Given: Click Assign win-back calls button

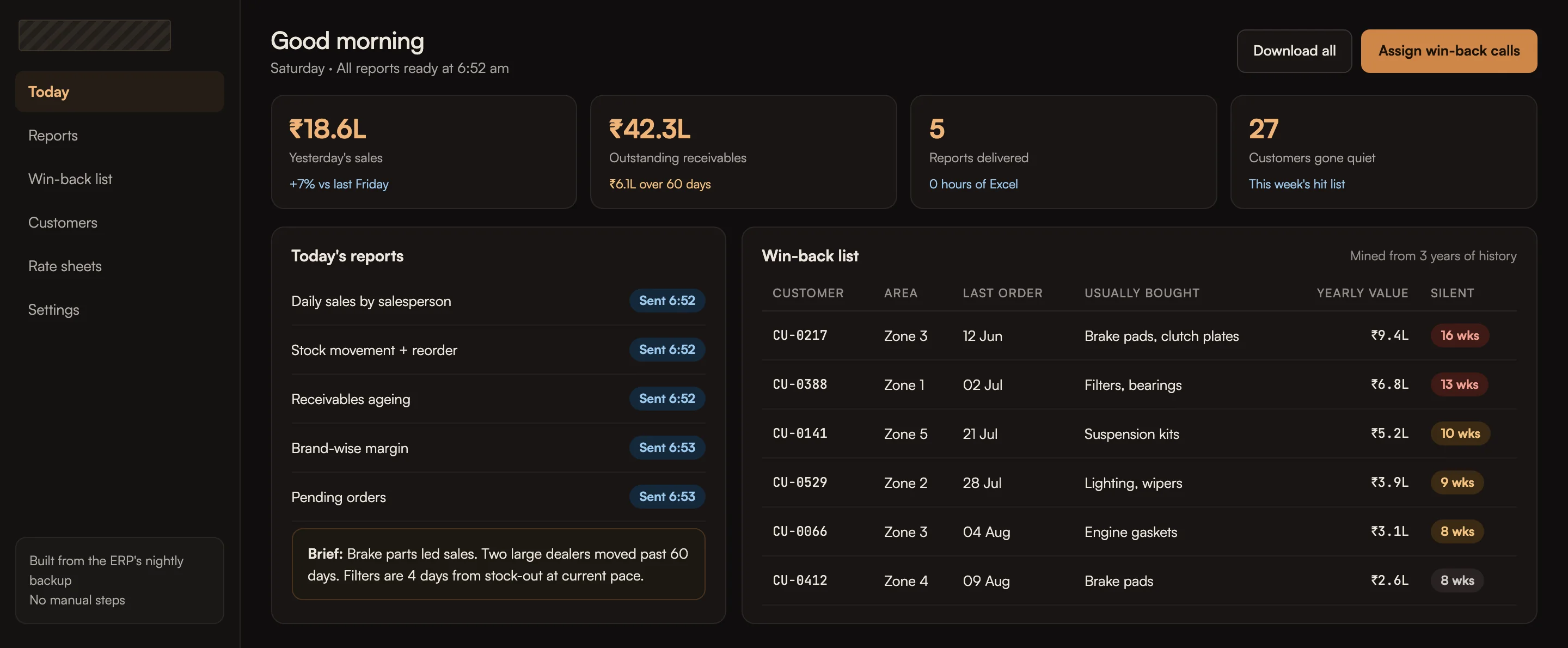Looking at the screenshot, I should pos(1449,51).
